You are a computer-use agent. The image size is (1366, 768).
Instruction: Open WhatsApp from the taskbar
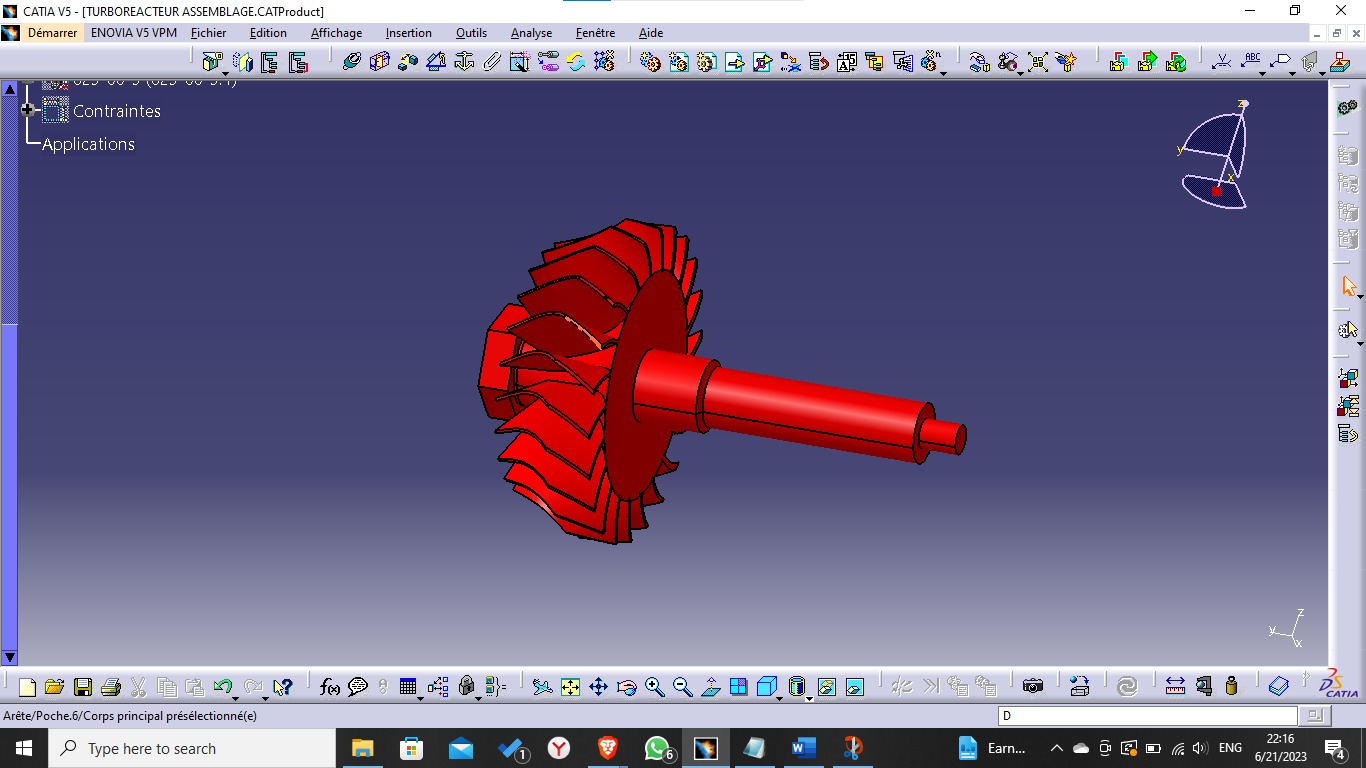[x=657, y=748]
